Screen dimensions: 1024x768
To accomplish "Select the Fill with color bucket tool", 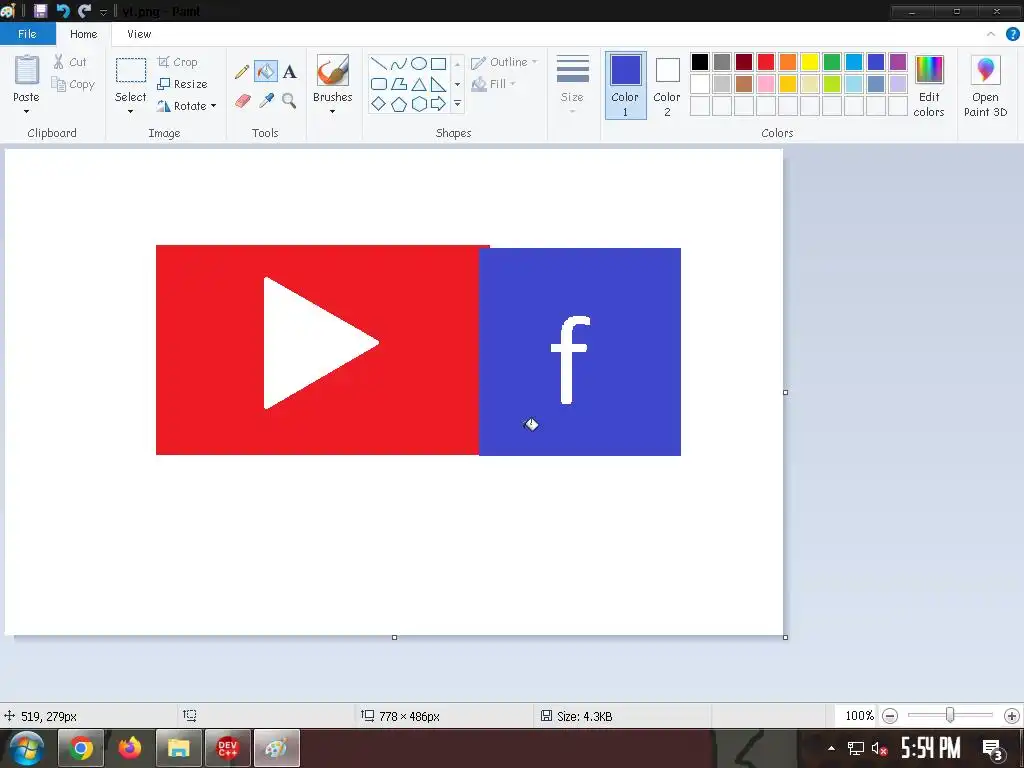I will tap(266, 71).
